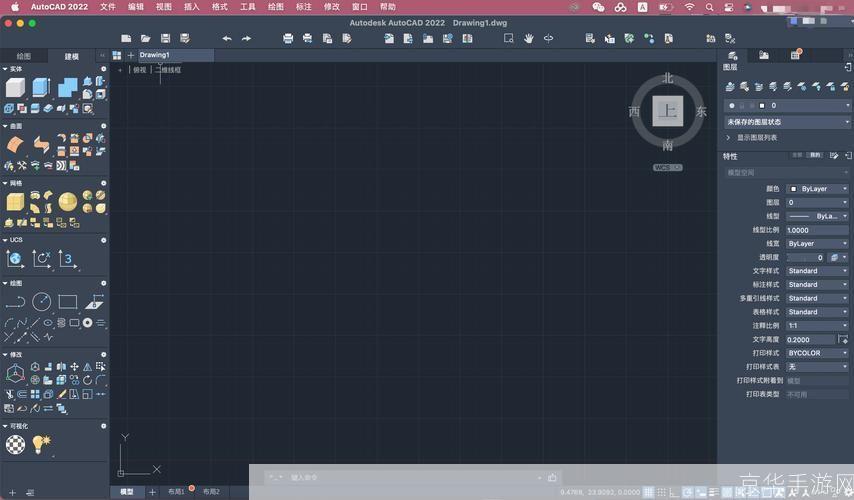Collapse the 实体 solids section
The height and width of the screenshot is (500, 854).
pyautogui.click(x=5, y=69)
